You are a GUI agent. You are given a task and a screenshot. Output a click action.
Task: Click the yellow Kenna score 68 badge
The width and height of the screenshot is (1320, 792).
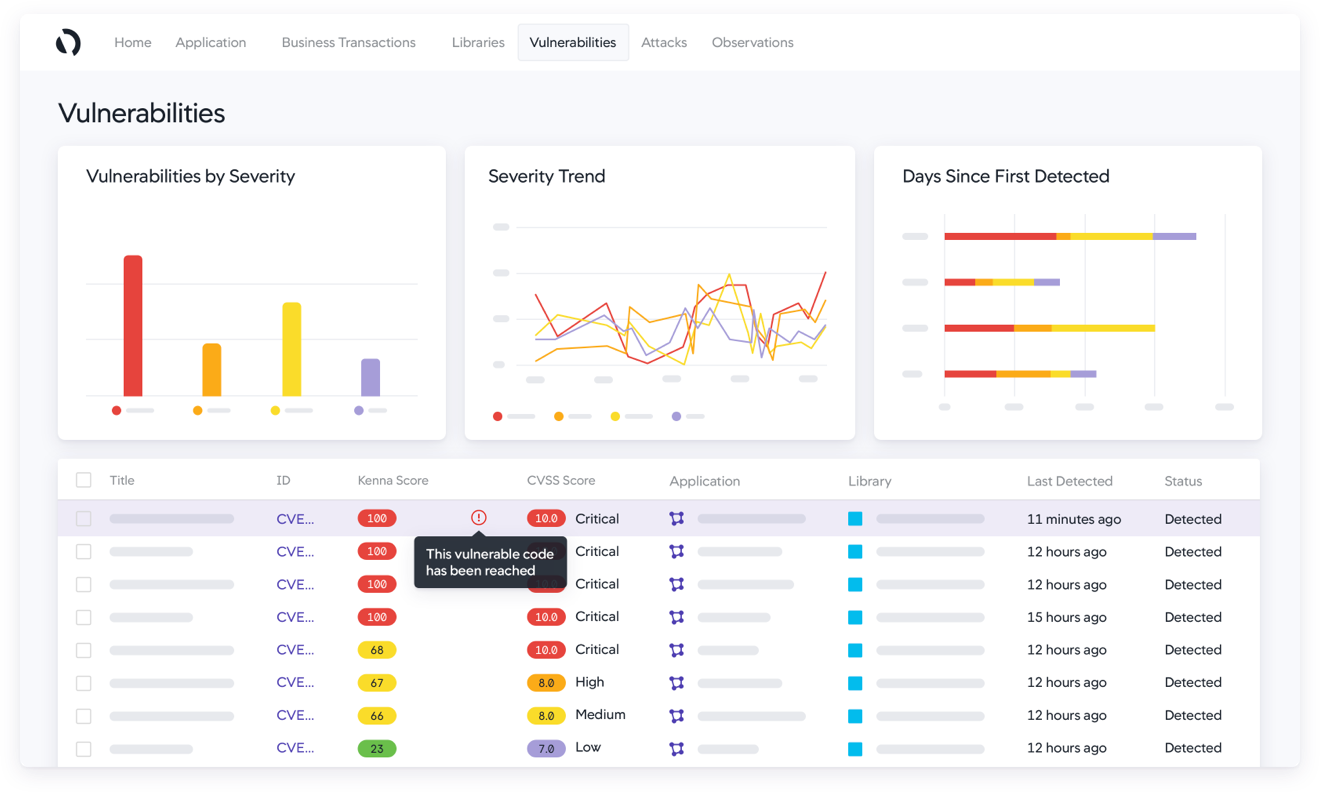tap(377, 650)
